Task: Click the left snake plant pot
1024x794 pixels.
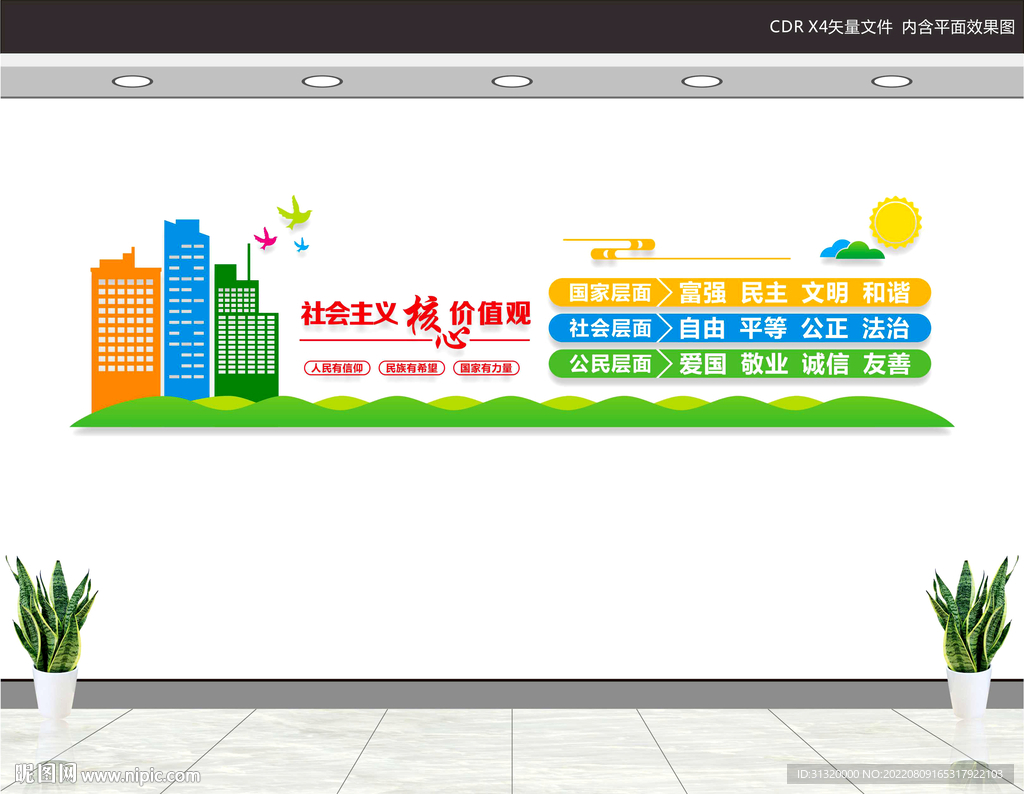Action: click(x=56, y=692)
